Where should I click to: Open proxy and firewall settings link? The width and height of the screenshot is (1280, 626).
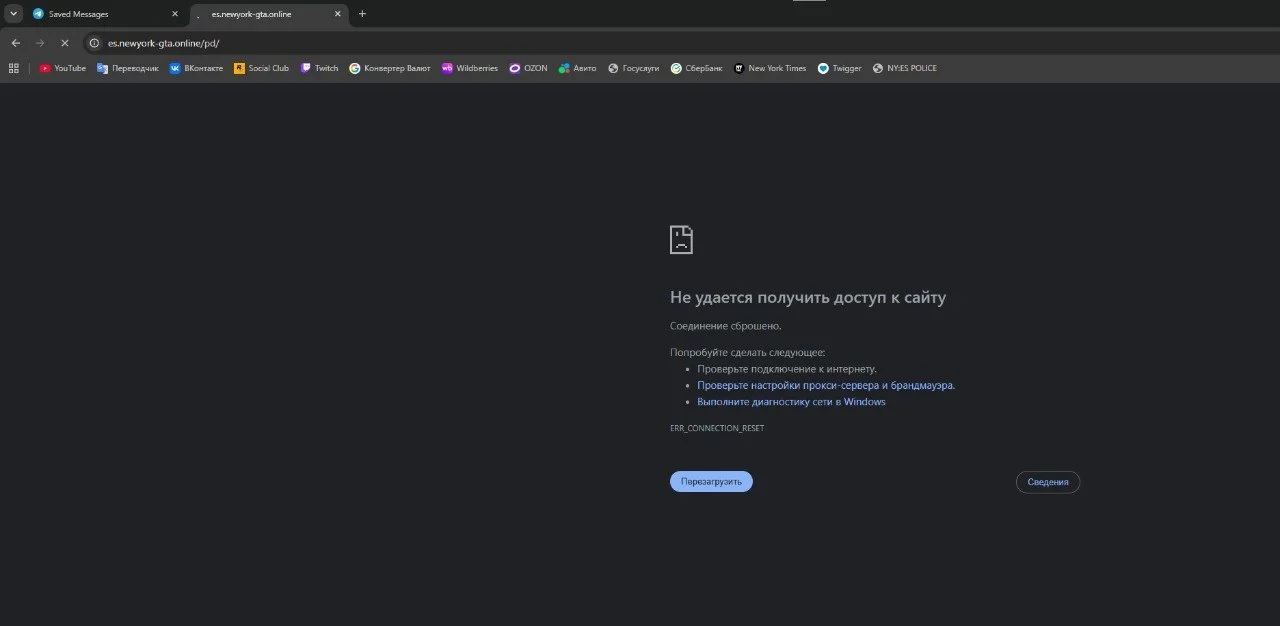(x=826, y=385)
